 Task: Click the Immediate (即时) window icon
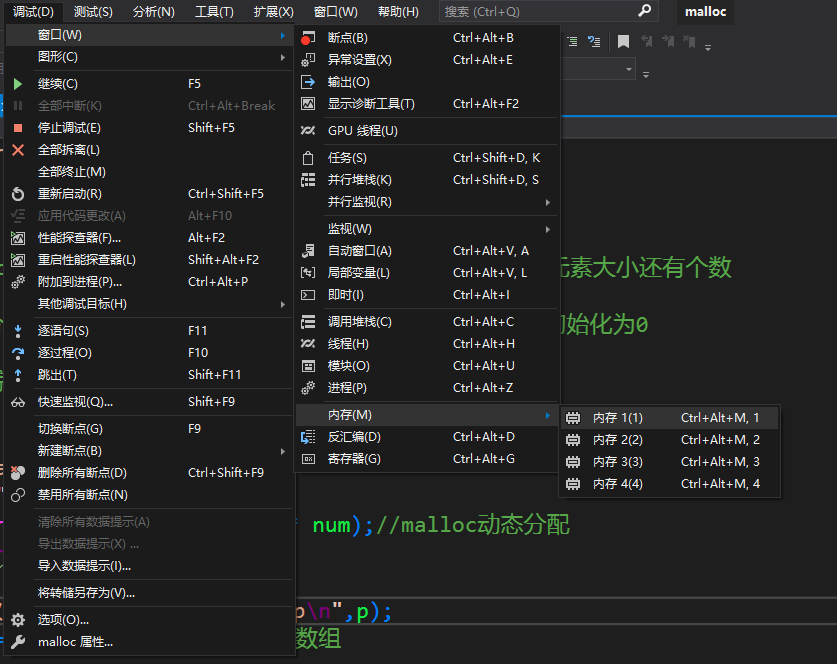pyautogui.click(x=308, y=295)
